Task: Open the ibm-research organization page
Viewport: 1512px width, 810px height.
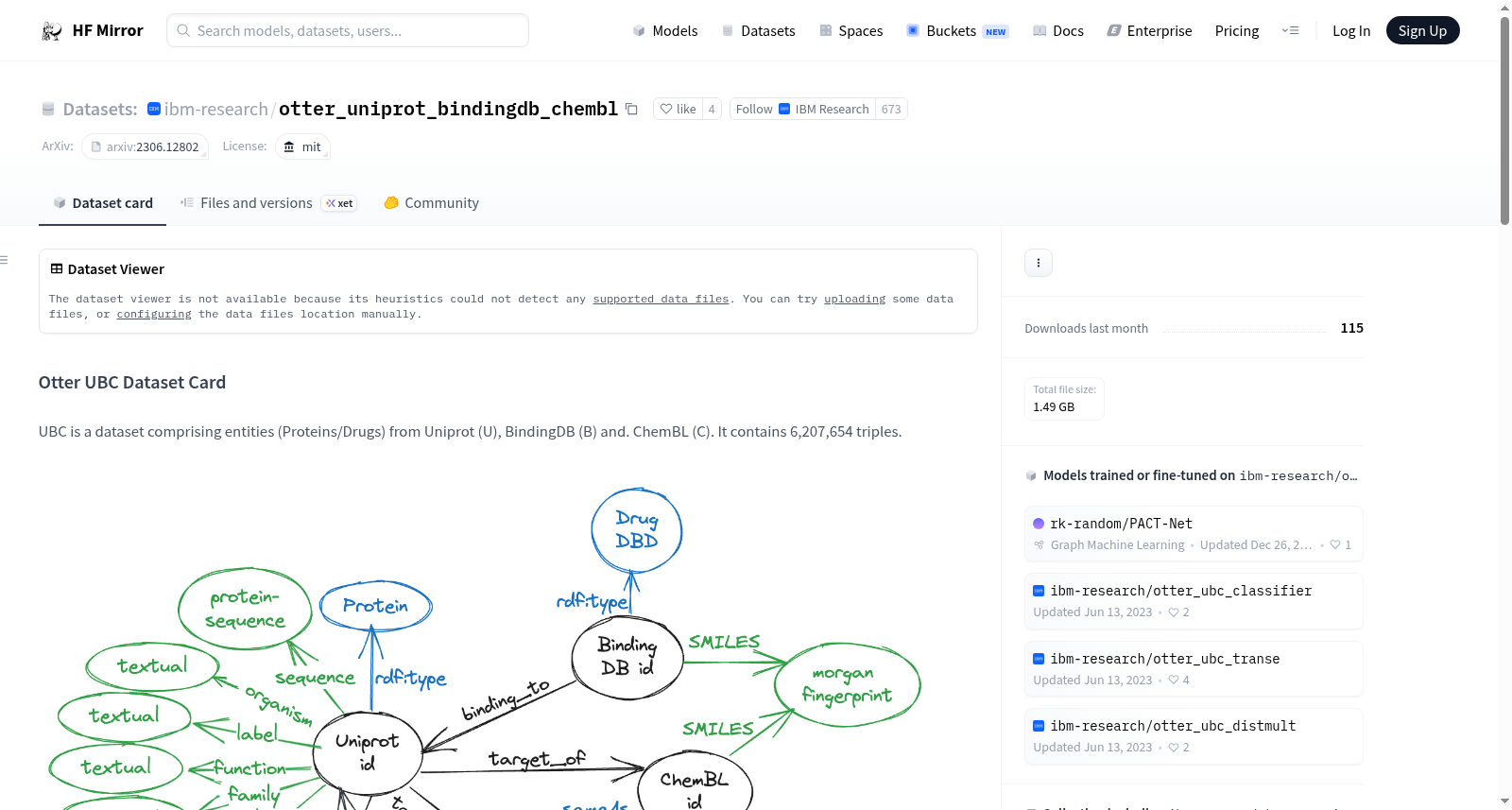Action: point(216,109)
